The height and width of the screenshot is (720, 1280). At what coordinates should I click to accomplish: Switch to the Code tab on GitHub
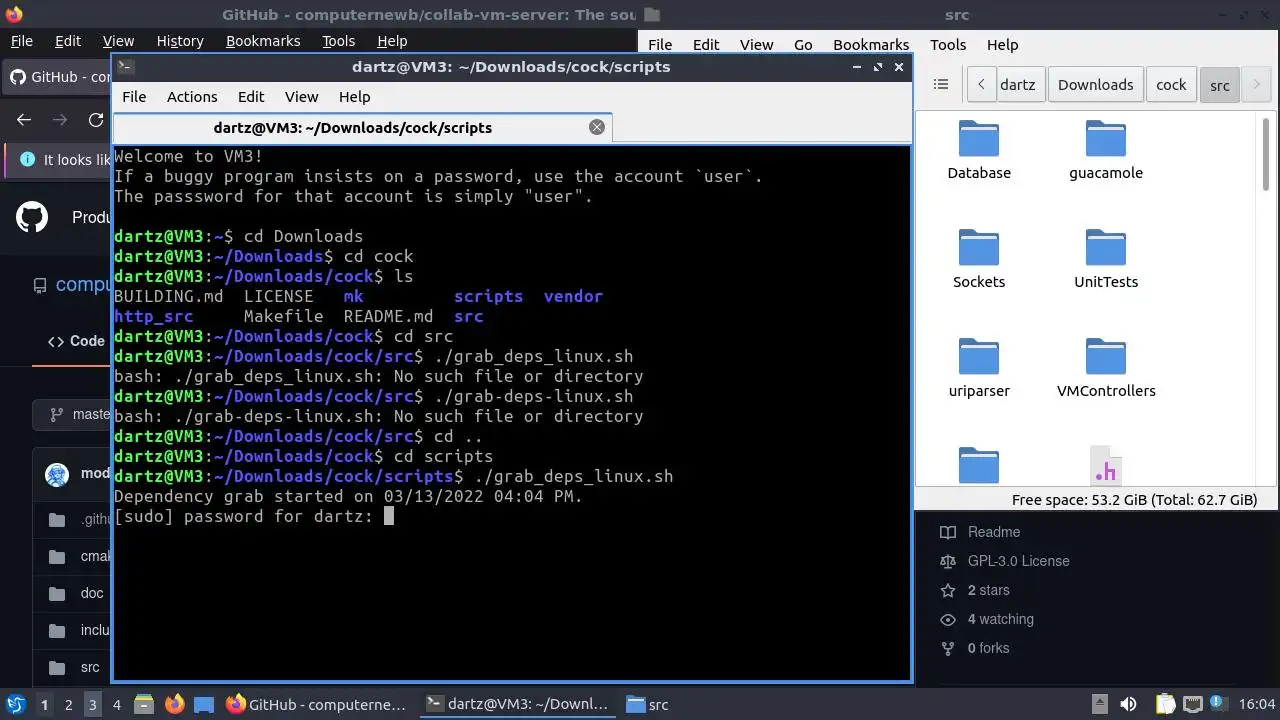[76, 341]
